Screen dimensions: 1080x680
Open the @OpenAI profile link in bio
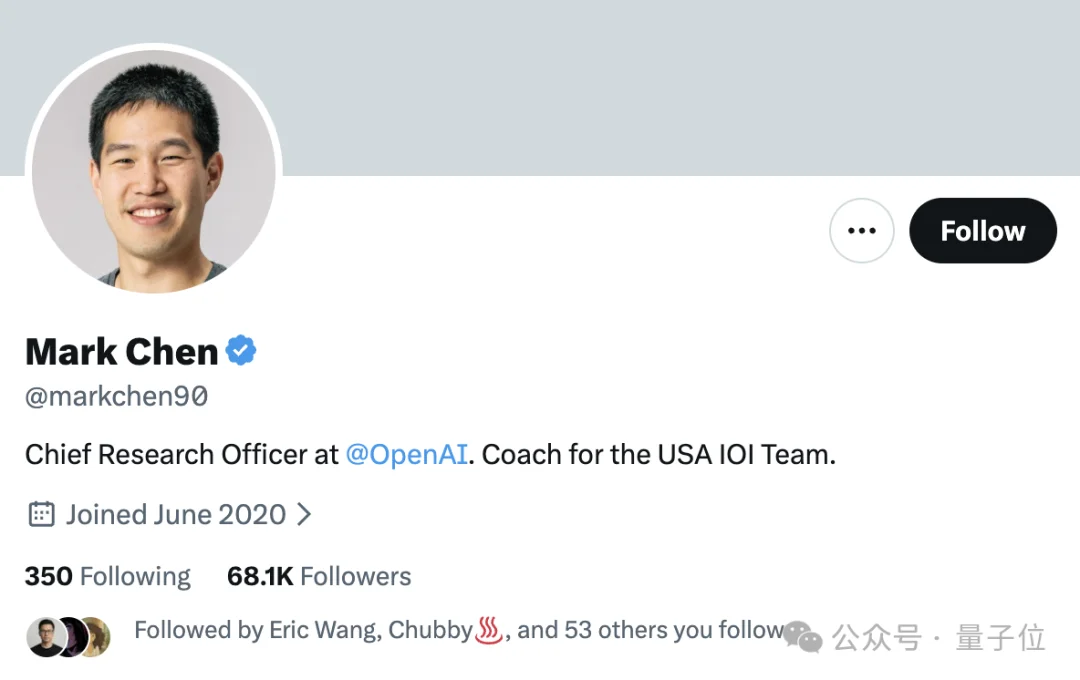coord(407,454)
